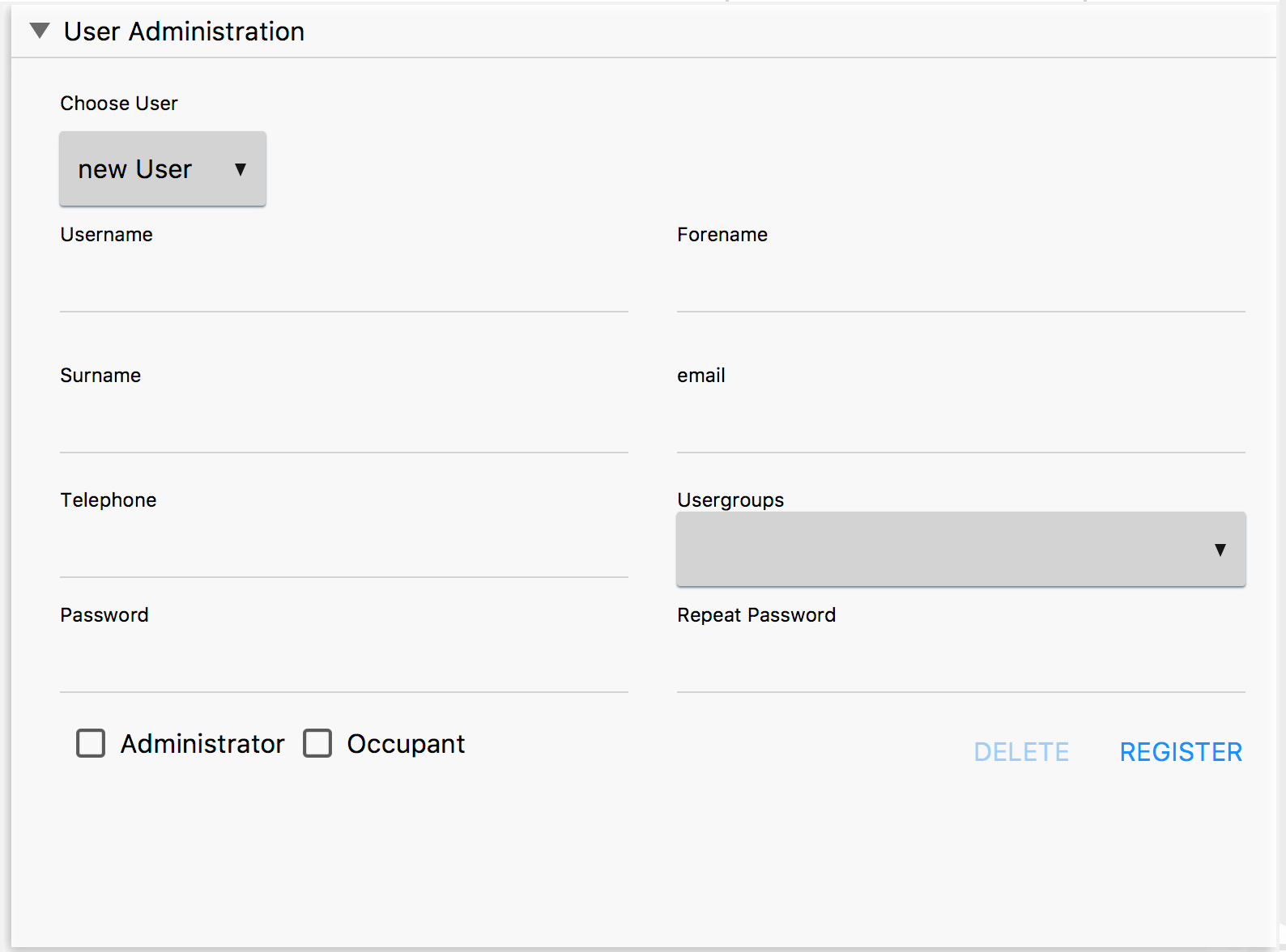
Task: Enable the Occupant checkbox
Action: coord(317,743)
